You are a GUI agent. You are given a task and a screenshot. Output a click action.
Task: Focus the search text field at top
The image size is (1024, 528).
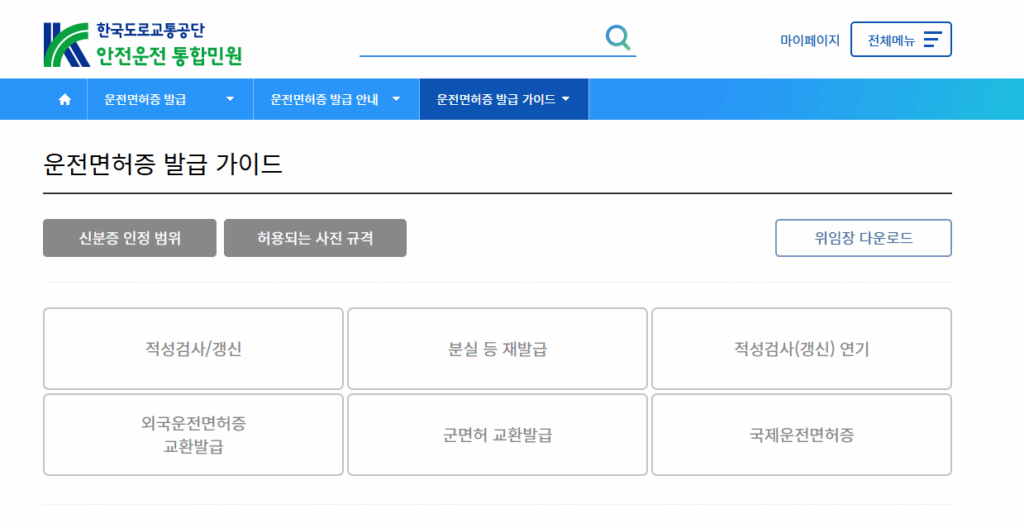[x=480, y=39]
